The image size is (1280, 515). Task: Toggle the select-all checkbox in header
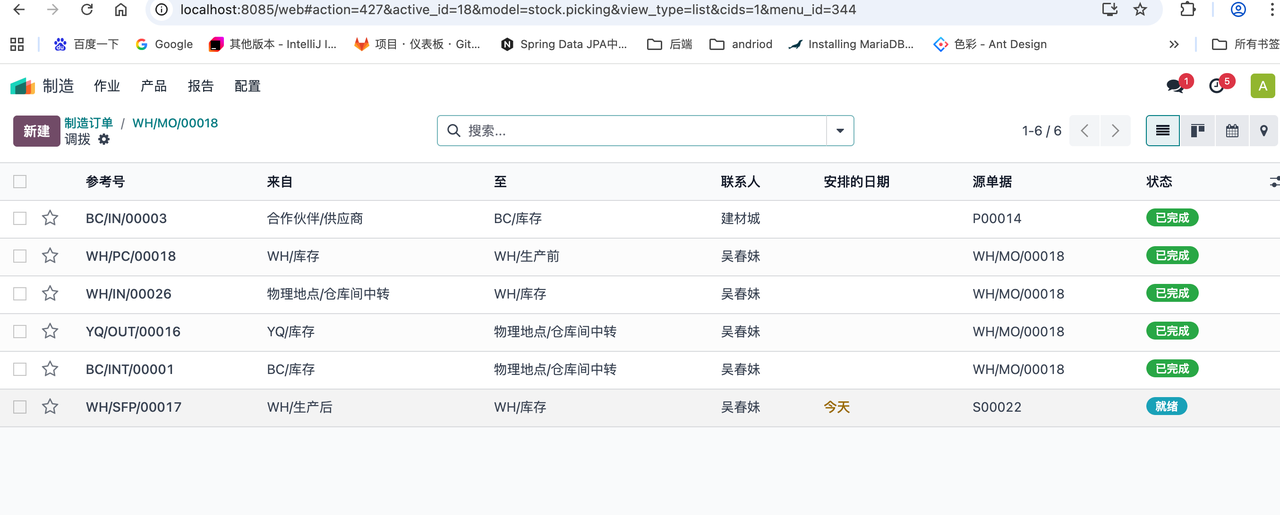[20, 182]
